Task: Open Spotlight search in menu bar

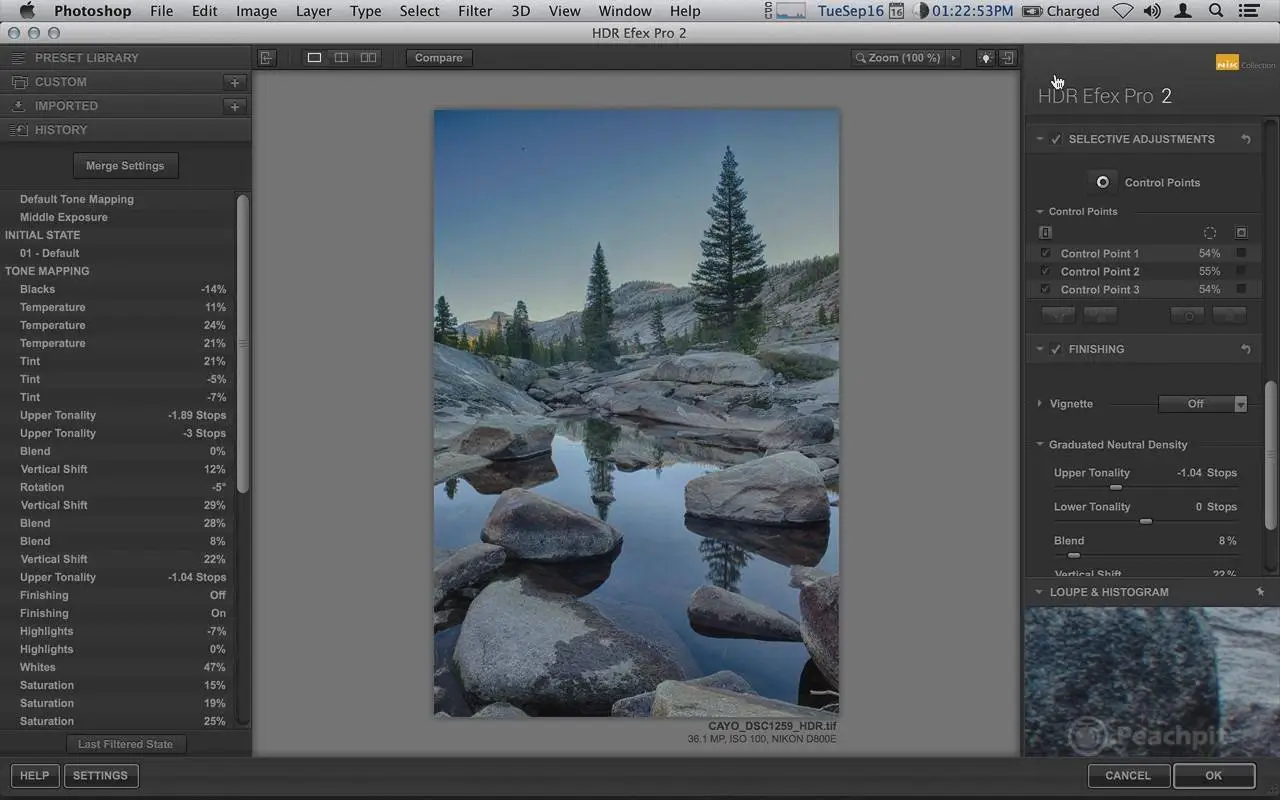Action: pos(1216,11)
